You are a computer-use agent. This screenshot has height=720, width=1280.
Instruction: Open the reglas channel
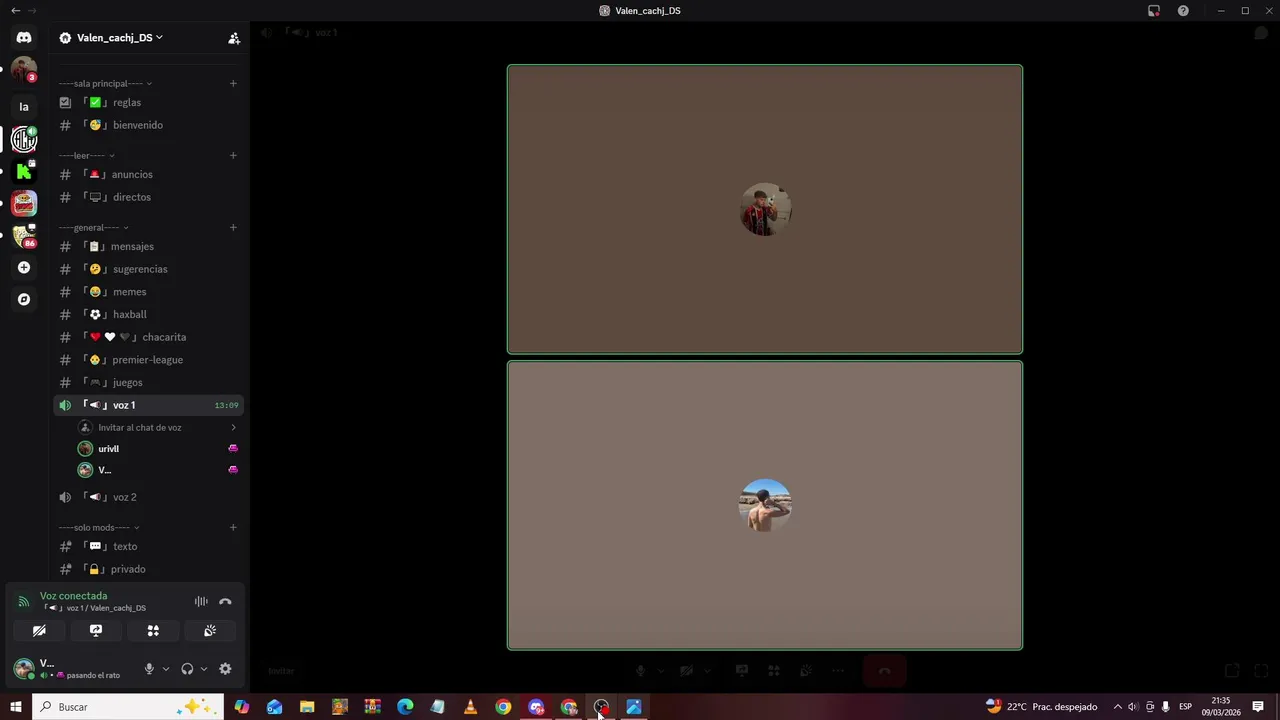(x=148, y=102)
